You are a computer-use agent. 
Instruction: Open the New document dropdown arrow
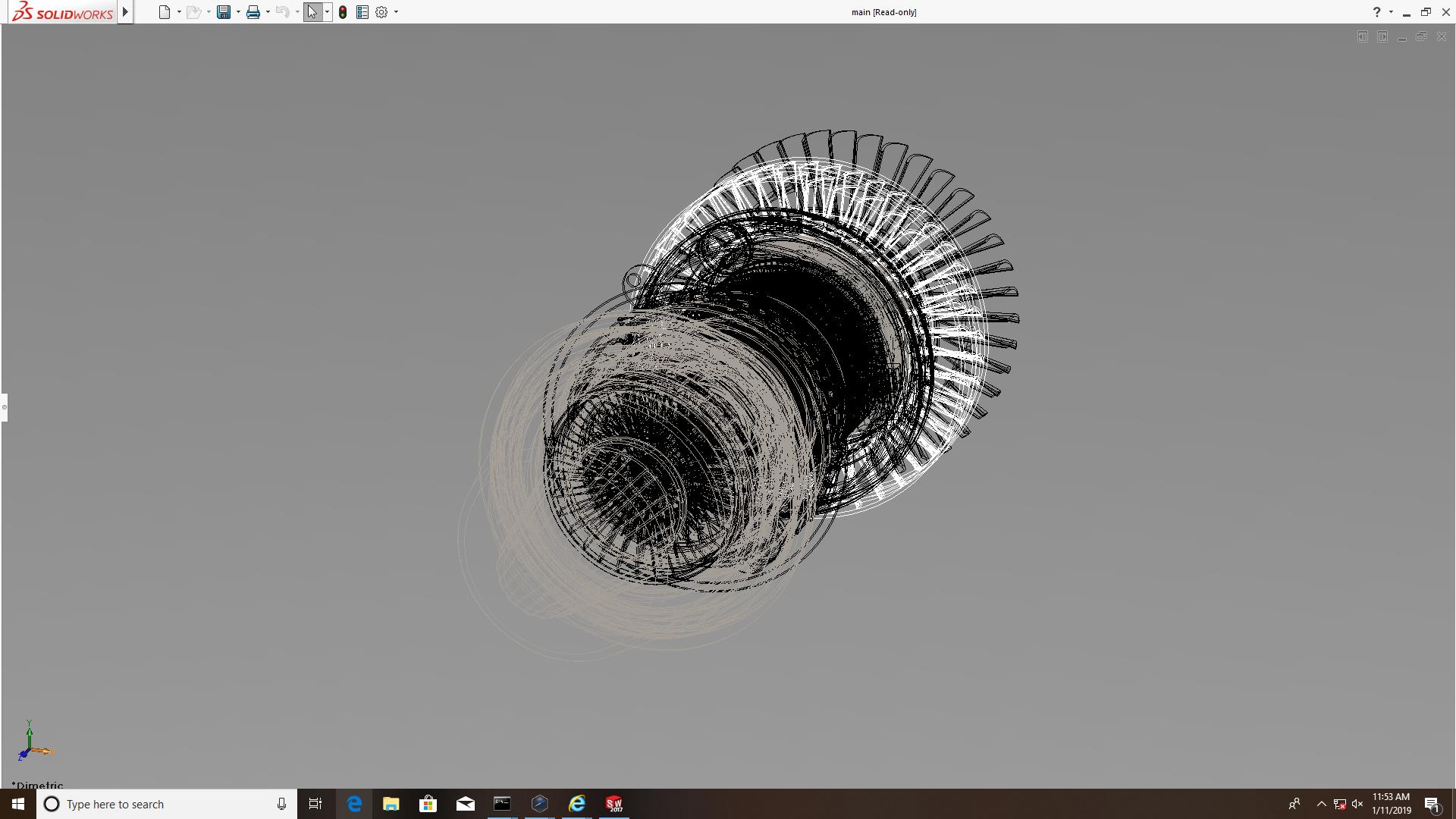(179, 12)
